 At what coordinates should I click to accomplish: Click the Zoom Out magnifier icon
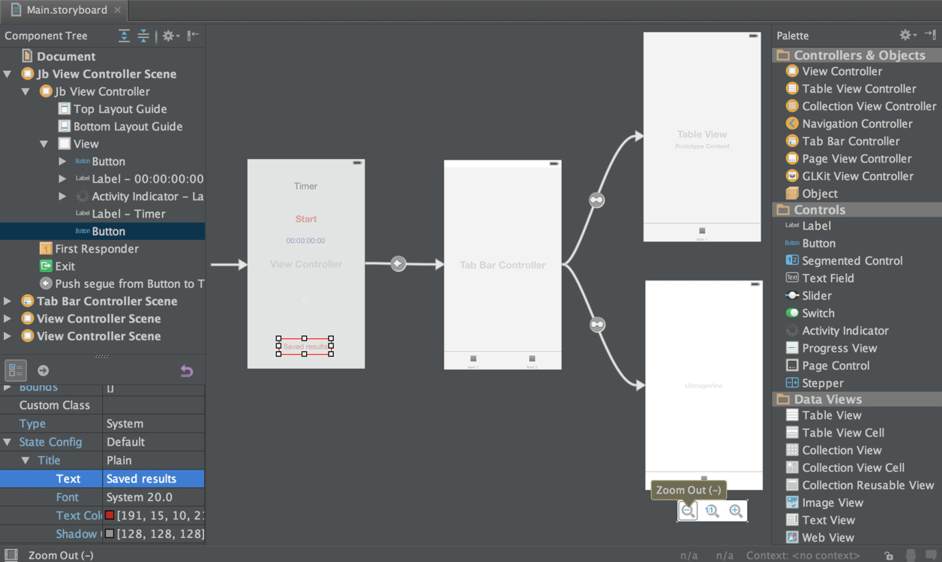688,511
